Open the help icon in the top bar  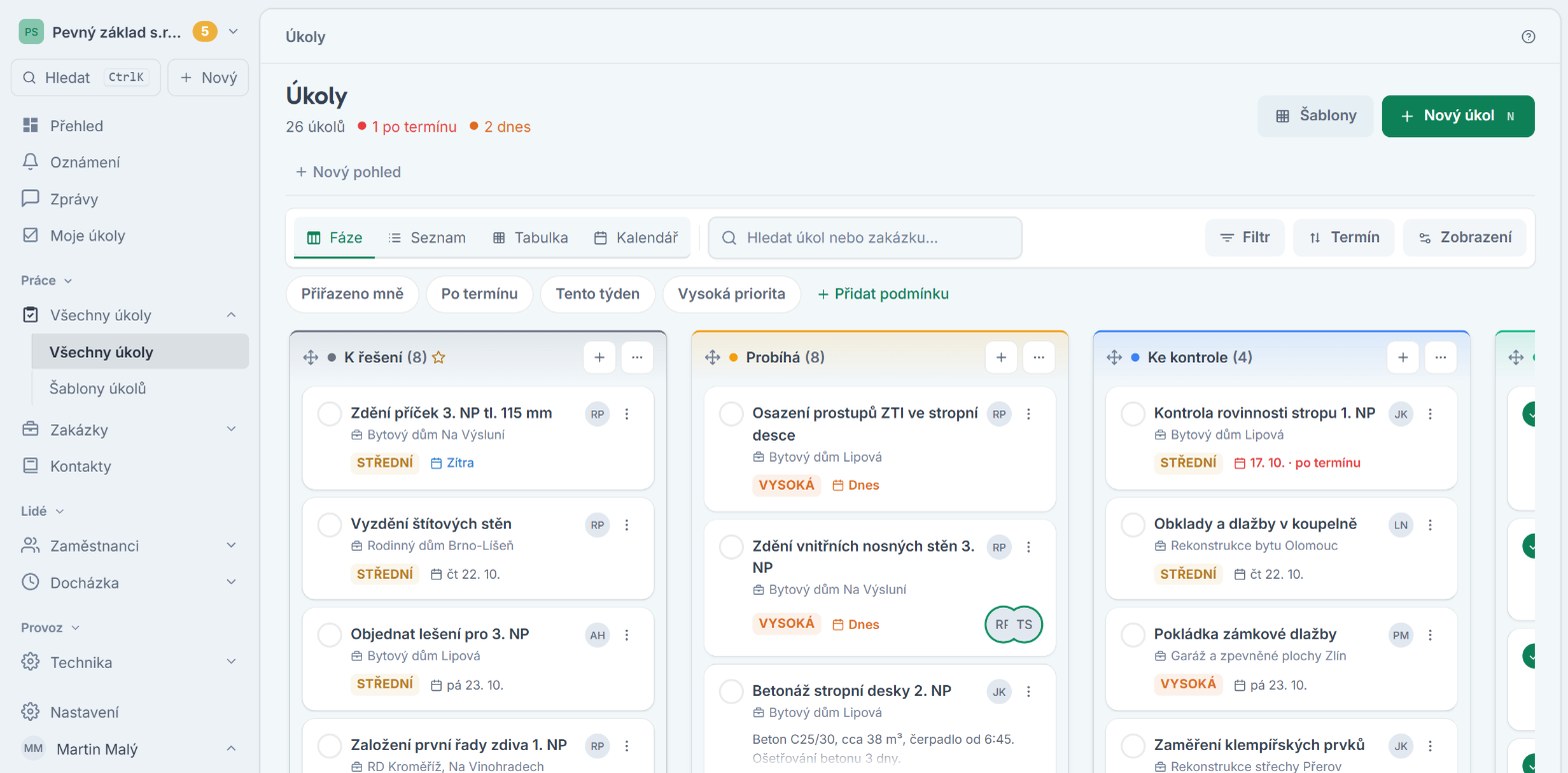pyautogui.click(x=1528, y=37)
